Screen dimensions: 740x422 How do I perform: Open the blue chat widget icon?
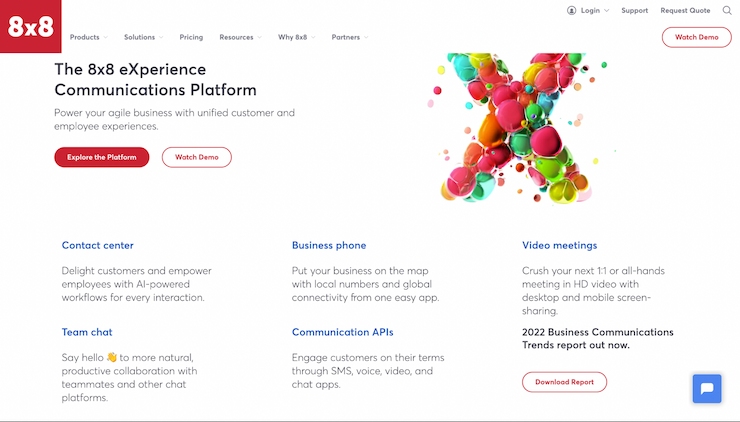(x=707, y=388)
